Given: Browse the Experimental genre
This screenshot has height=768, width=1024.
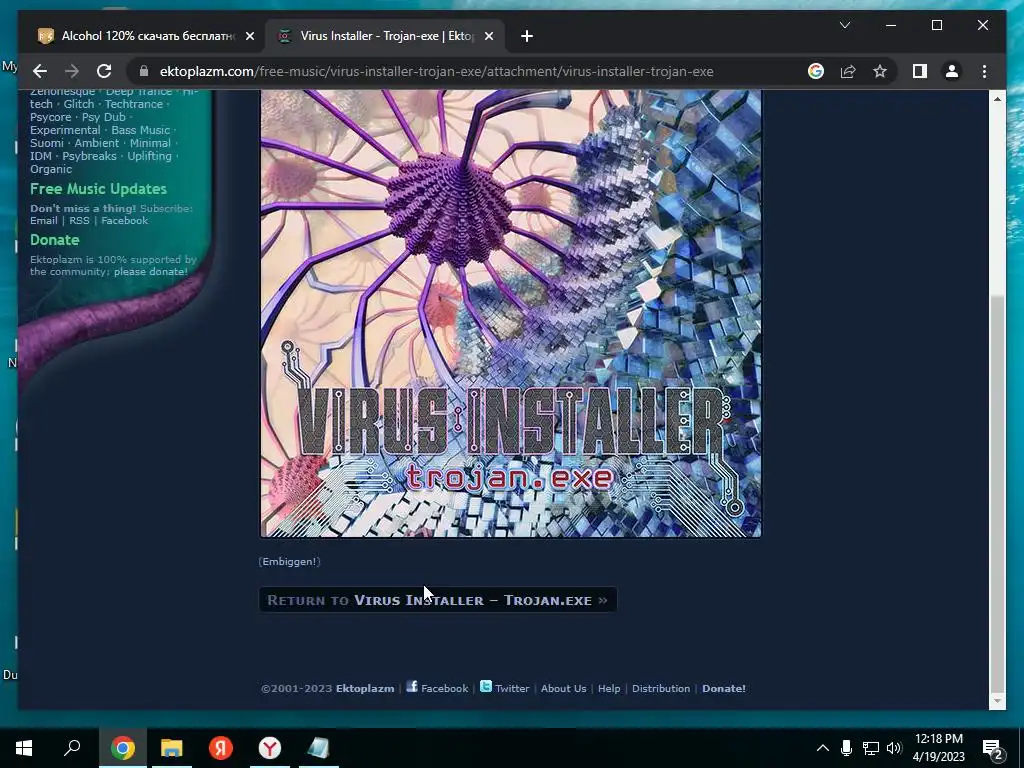Looking at the screenshot, I should (65, 130).
